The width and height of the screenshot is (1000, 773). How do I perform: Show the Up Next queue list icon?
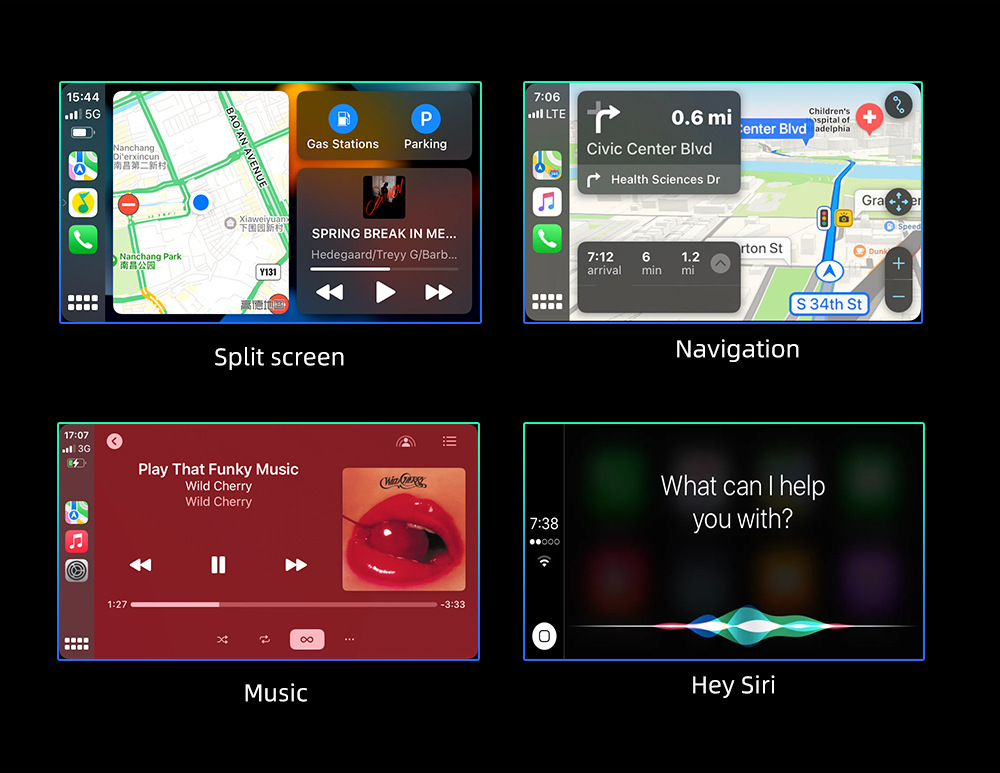point(449,441)
